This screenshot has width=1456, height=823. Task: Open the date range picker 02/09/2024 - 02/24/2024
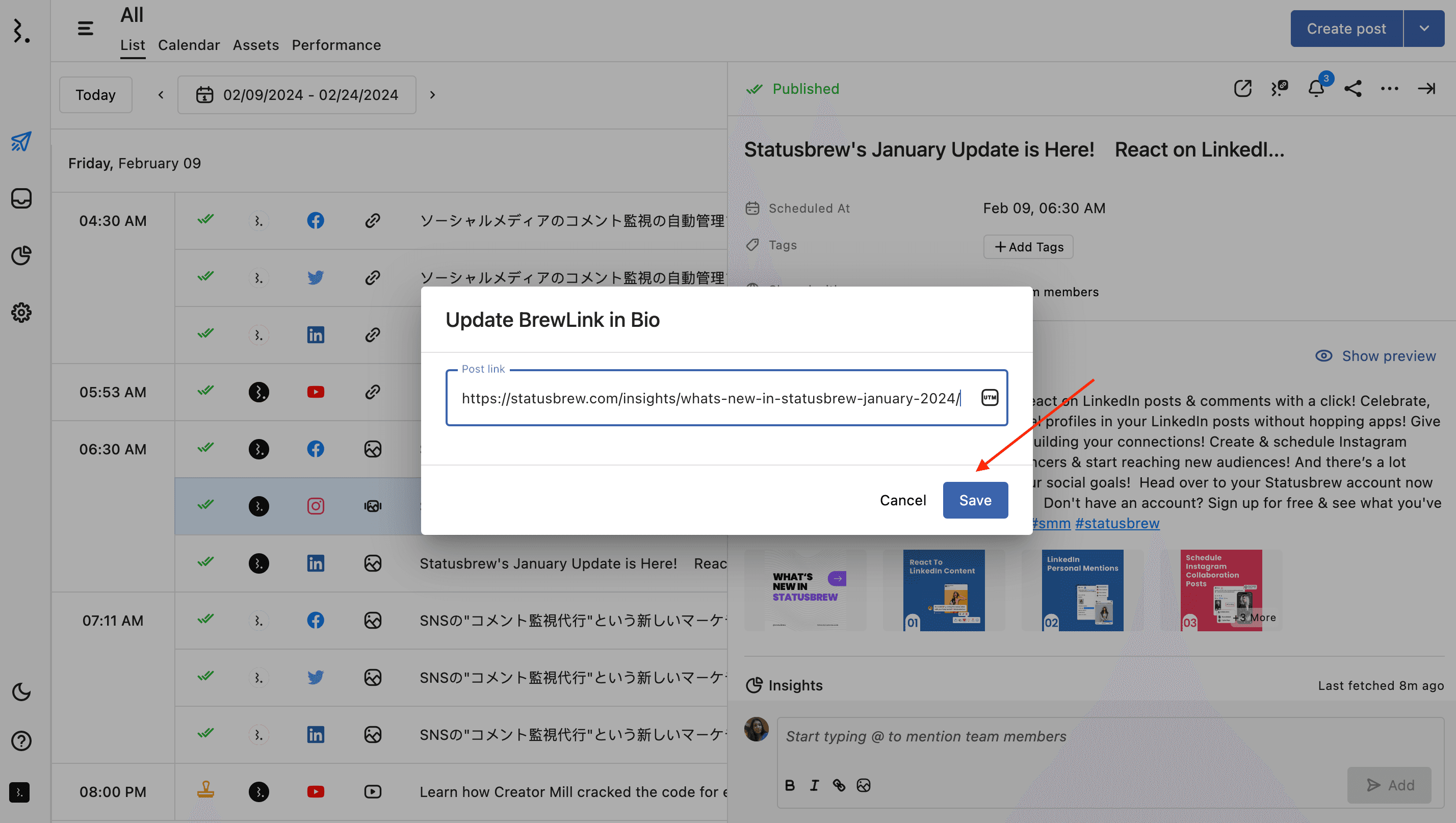[x=297, y=95]
